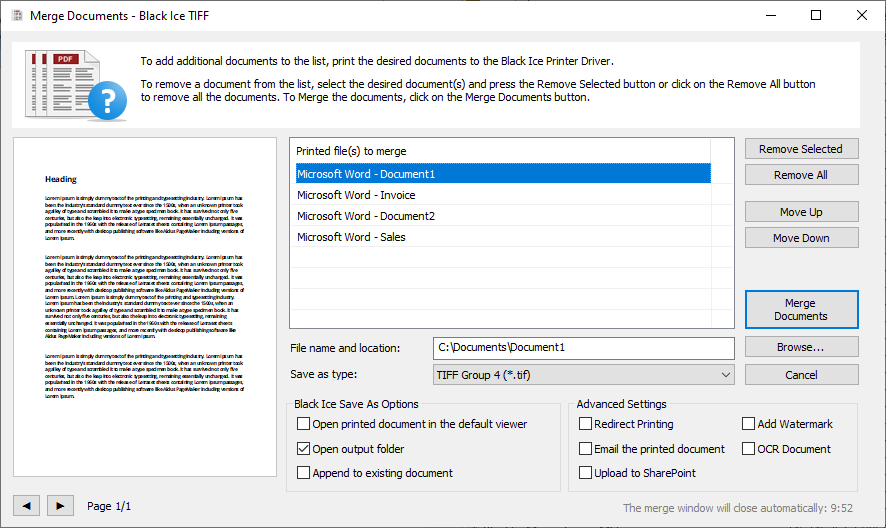Select Microsoft Word - Invoice in list
886x528 pixels.
[x=356, y=195]
